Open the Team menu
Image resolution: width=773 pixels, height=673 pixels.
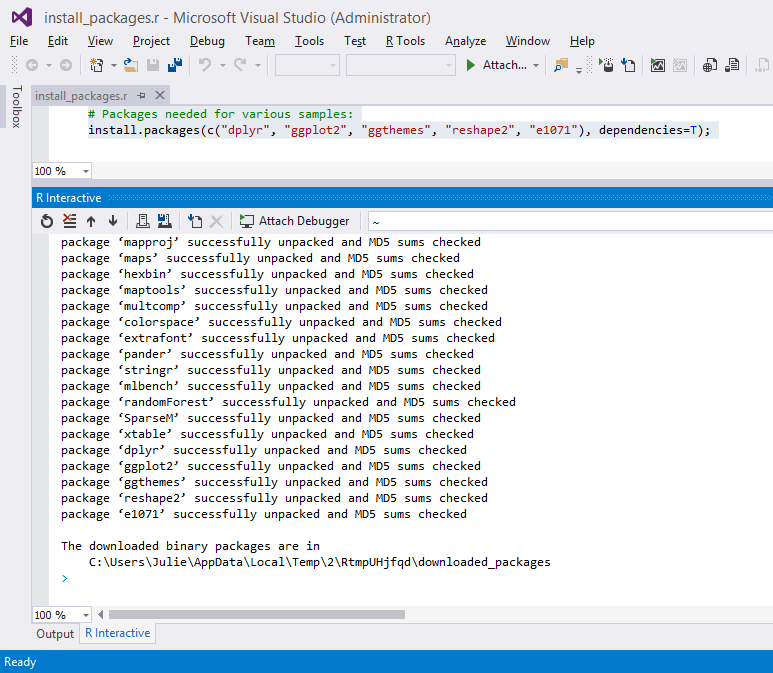260,41
